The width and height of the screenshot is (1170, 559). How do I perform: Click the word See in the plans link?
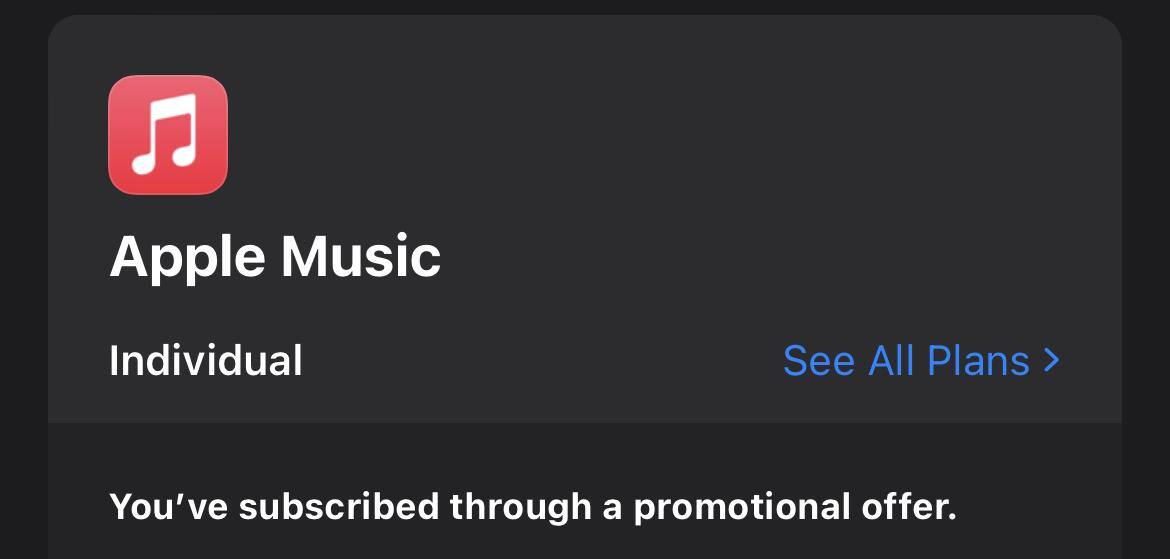point(819,361)
